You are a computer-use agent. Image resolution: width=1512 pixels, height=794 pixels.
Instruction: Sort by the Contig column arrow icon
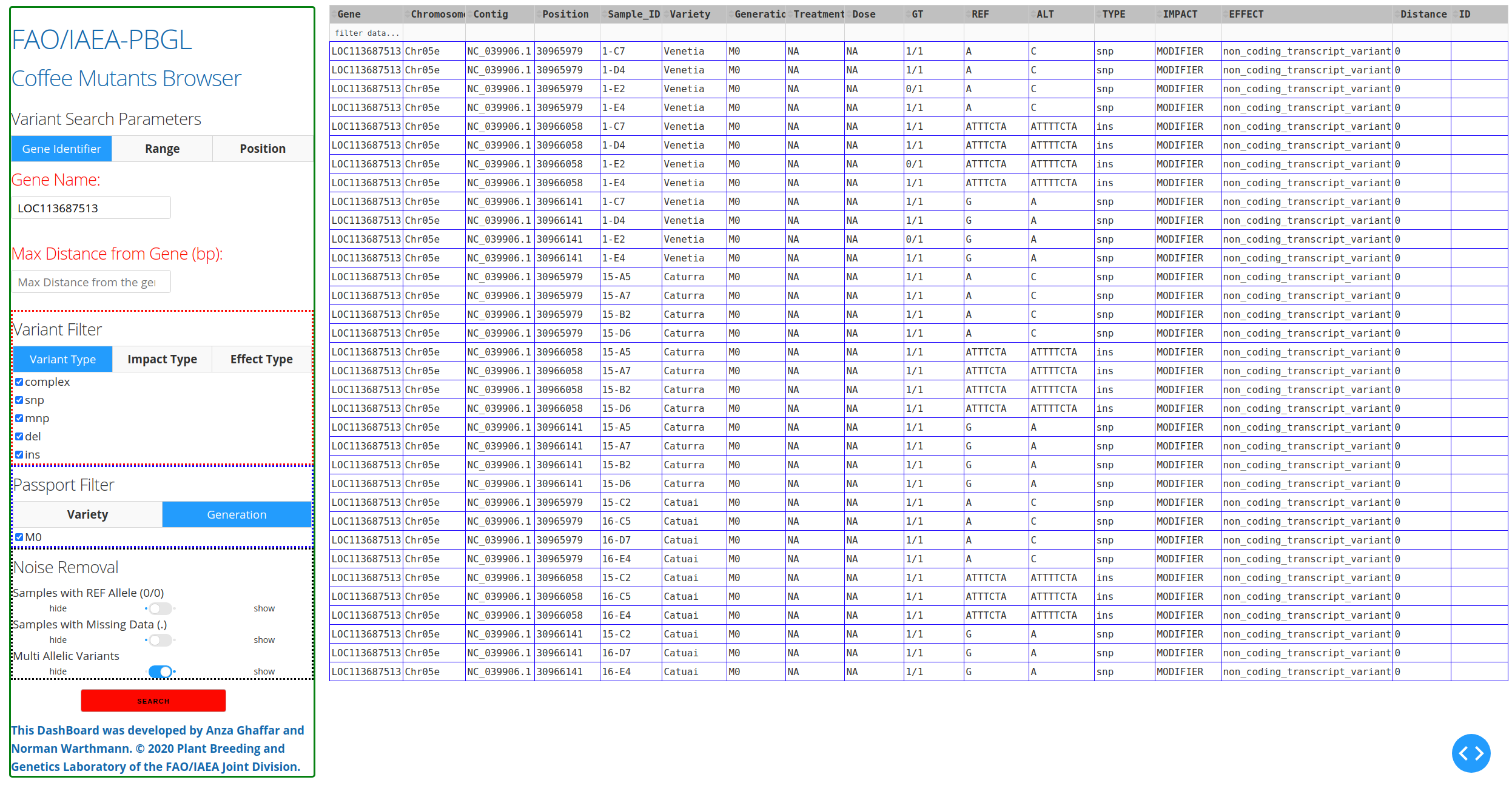470,14
